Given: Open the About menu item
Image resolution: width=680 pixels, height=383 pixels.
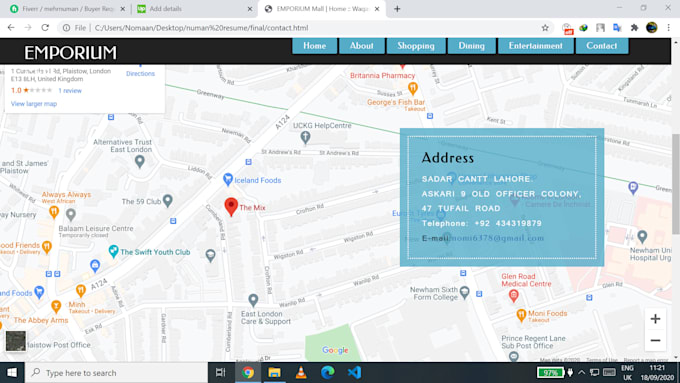Looking at the screenshot, I should point(362,46).
